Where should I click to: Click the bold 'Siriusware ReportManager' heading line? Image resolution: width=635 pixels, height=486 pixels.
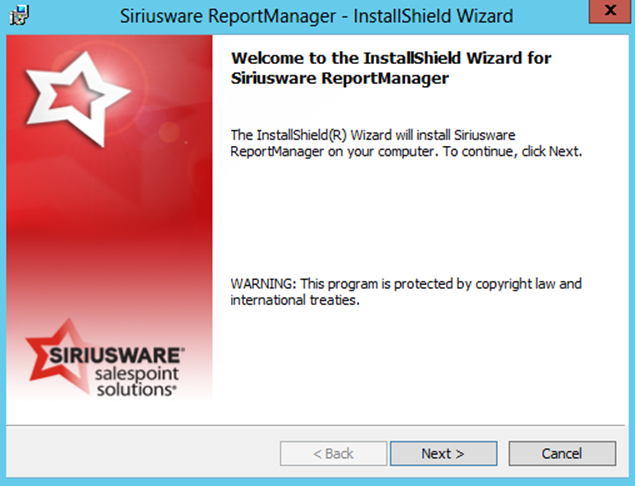point(338,78)
